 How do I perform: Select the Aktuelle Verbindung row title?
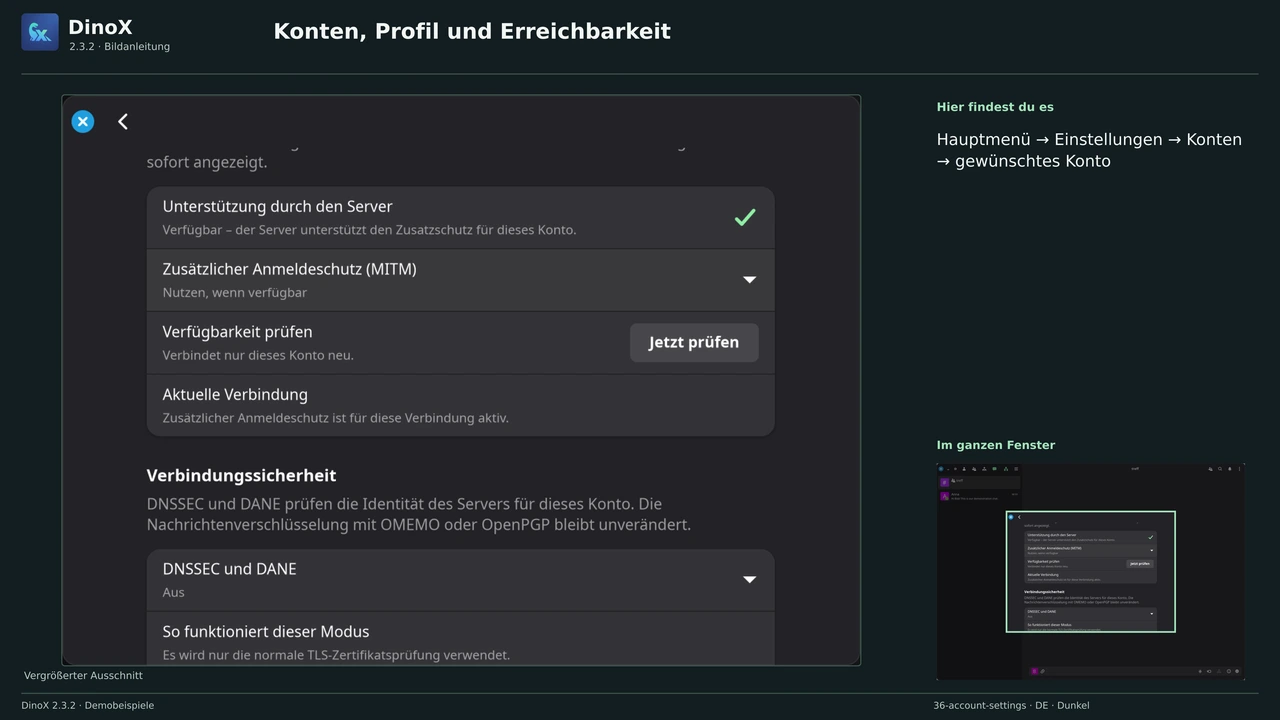(x=235, y=395)
